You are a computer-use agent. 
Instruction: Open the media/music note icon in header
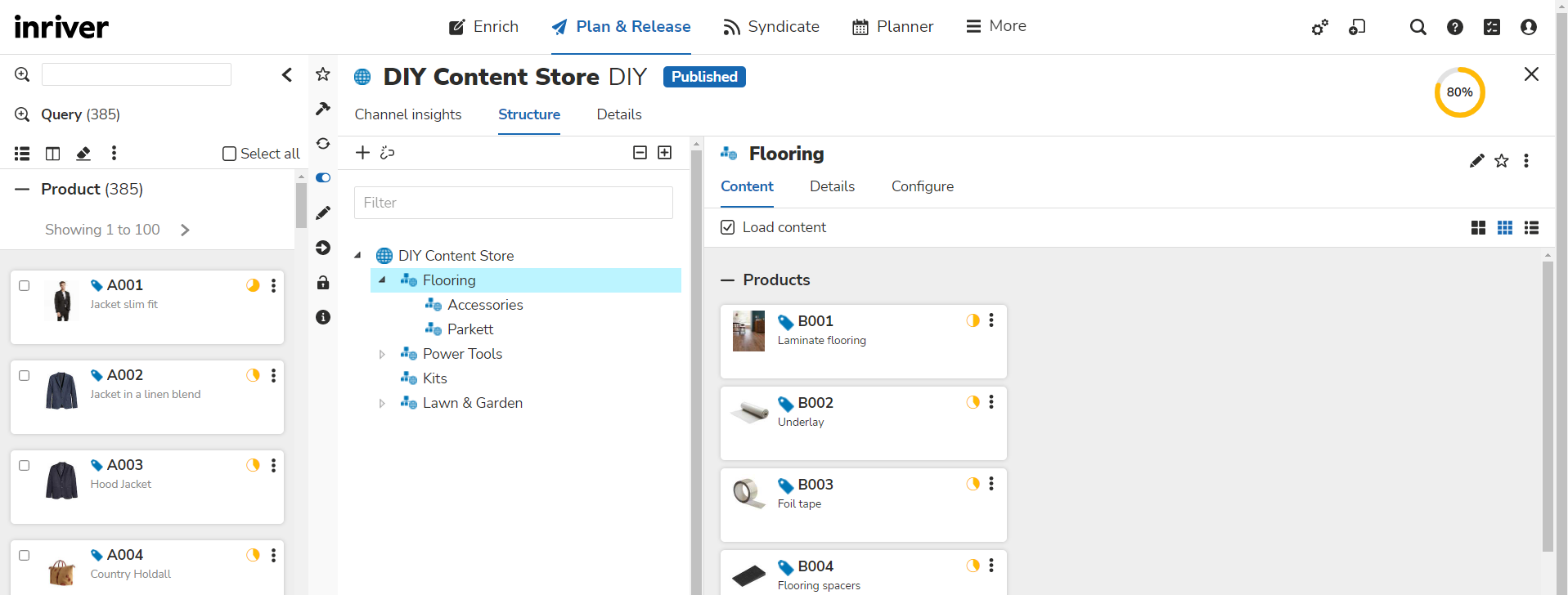tap(1357, 28)
